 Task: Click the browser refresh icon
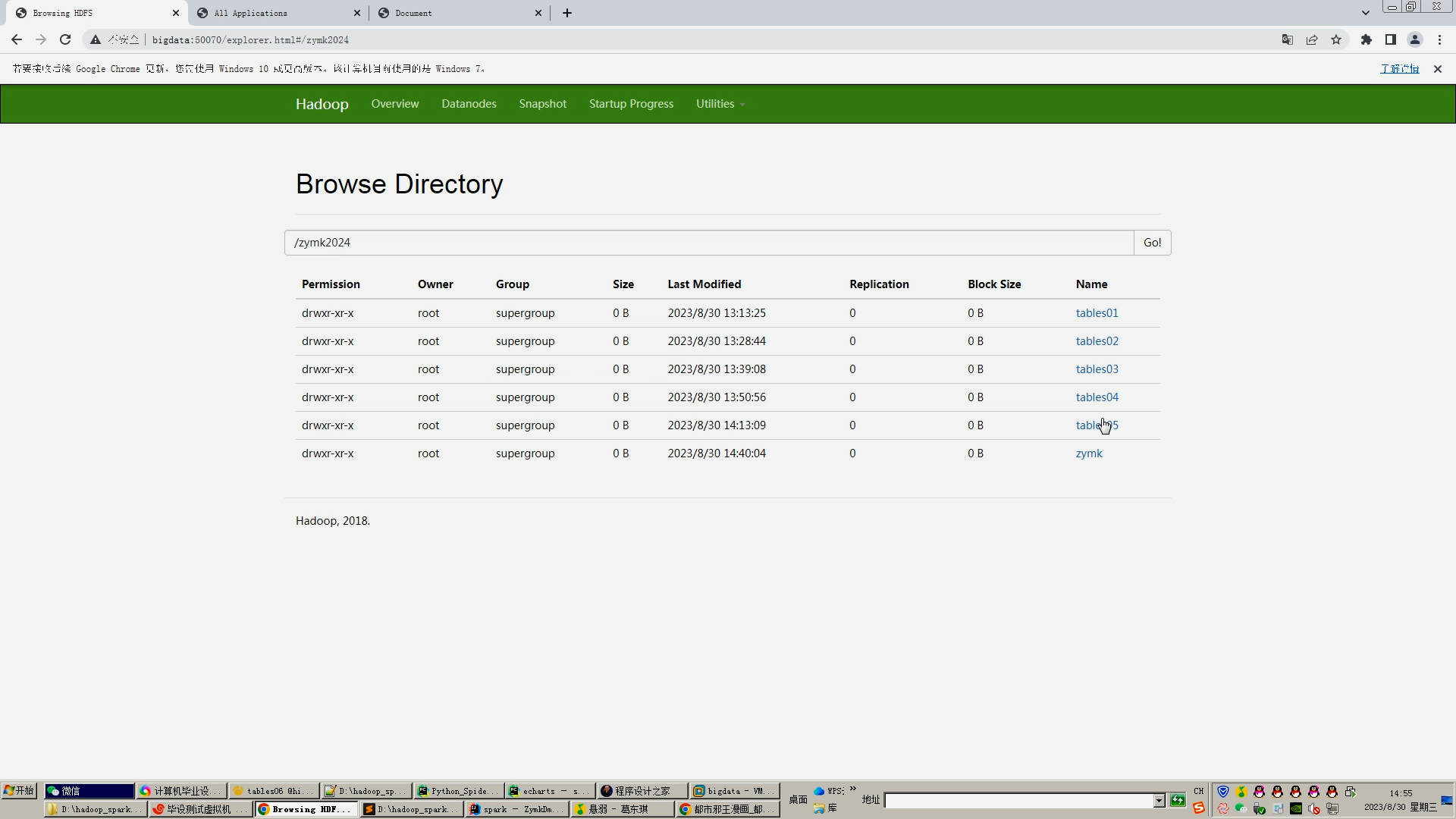pos(65,40)
